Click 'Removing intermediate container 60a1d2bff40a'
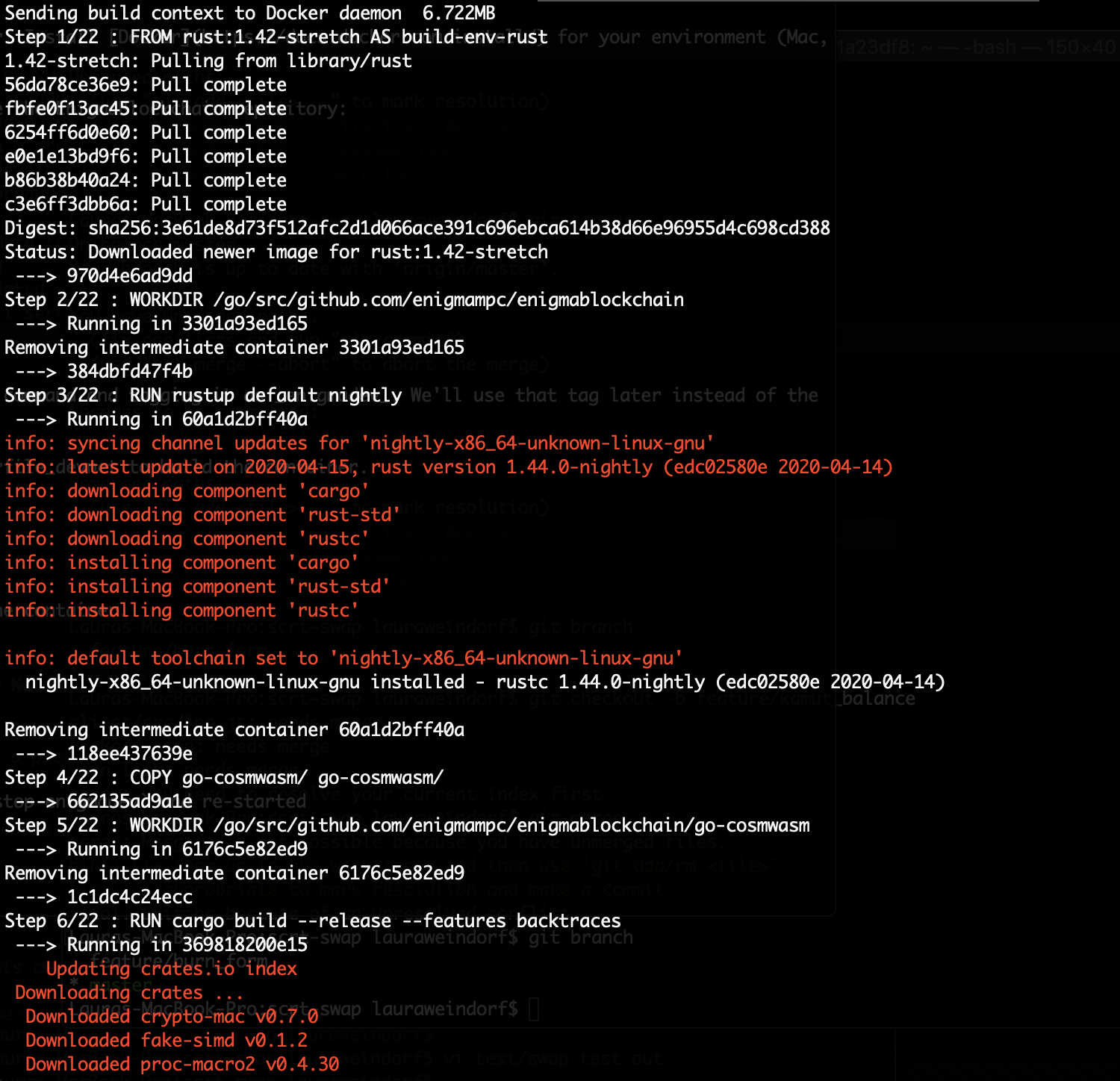Image resolution: width=1120 pixels, height=1081 pixels. coord(234,730)
